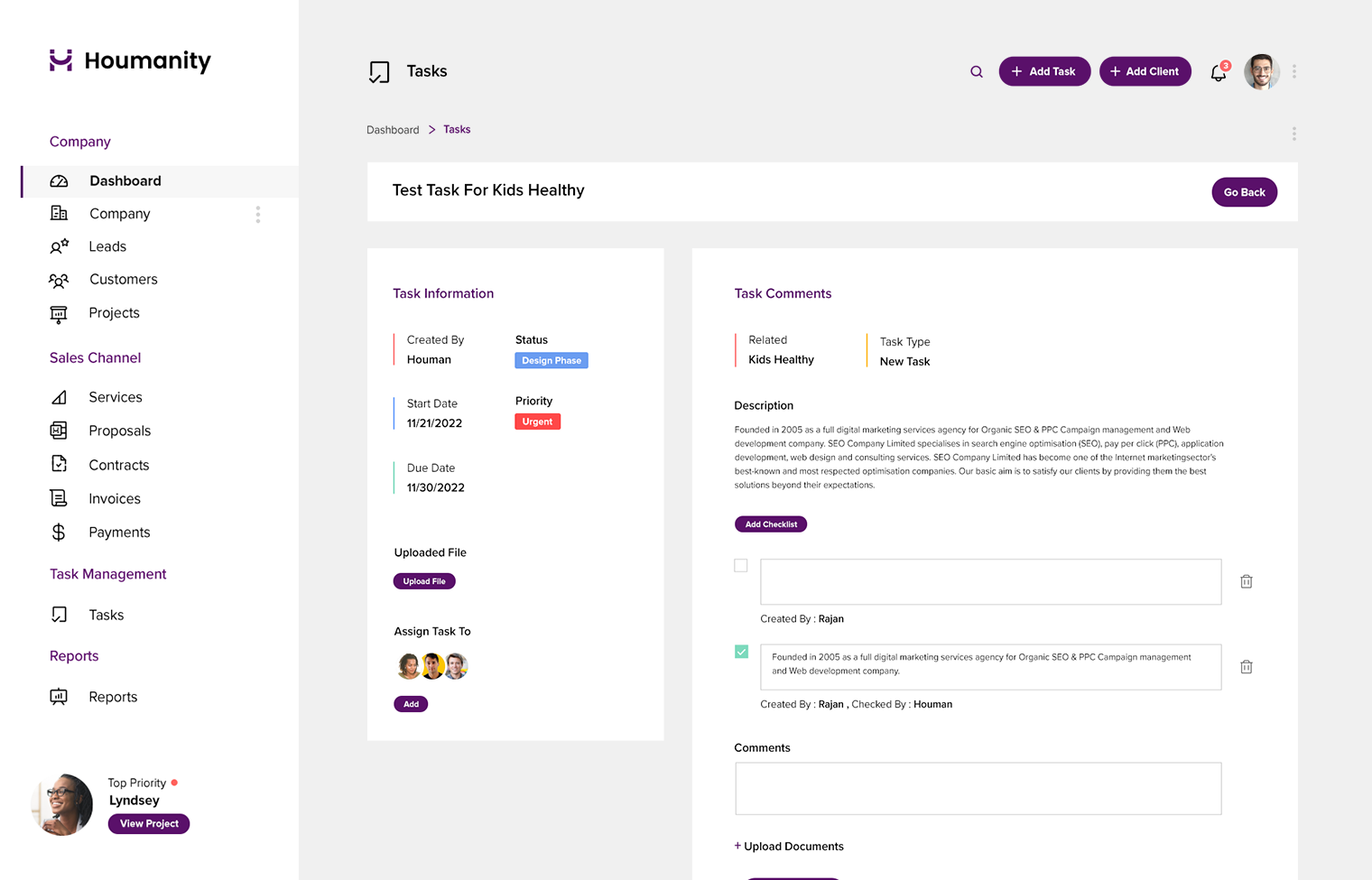Open Invoices in the sidebar menu
Image resolution: width=1372 pixels, height=880 pixels.
[115, 498]
